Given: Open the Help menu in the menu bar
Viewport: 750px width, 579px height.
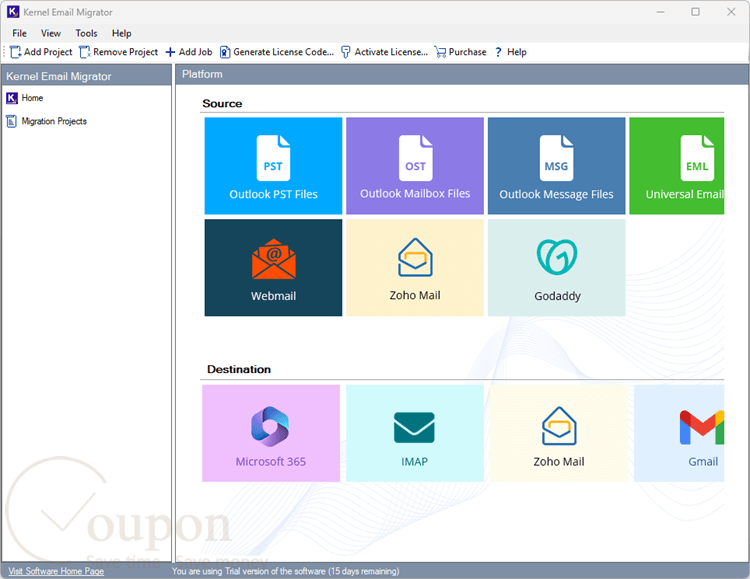Looking at the screenshot, I should [x=121, y=33].
